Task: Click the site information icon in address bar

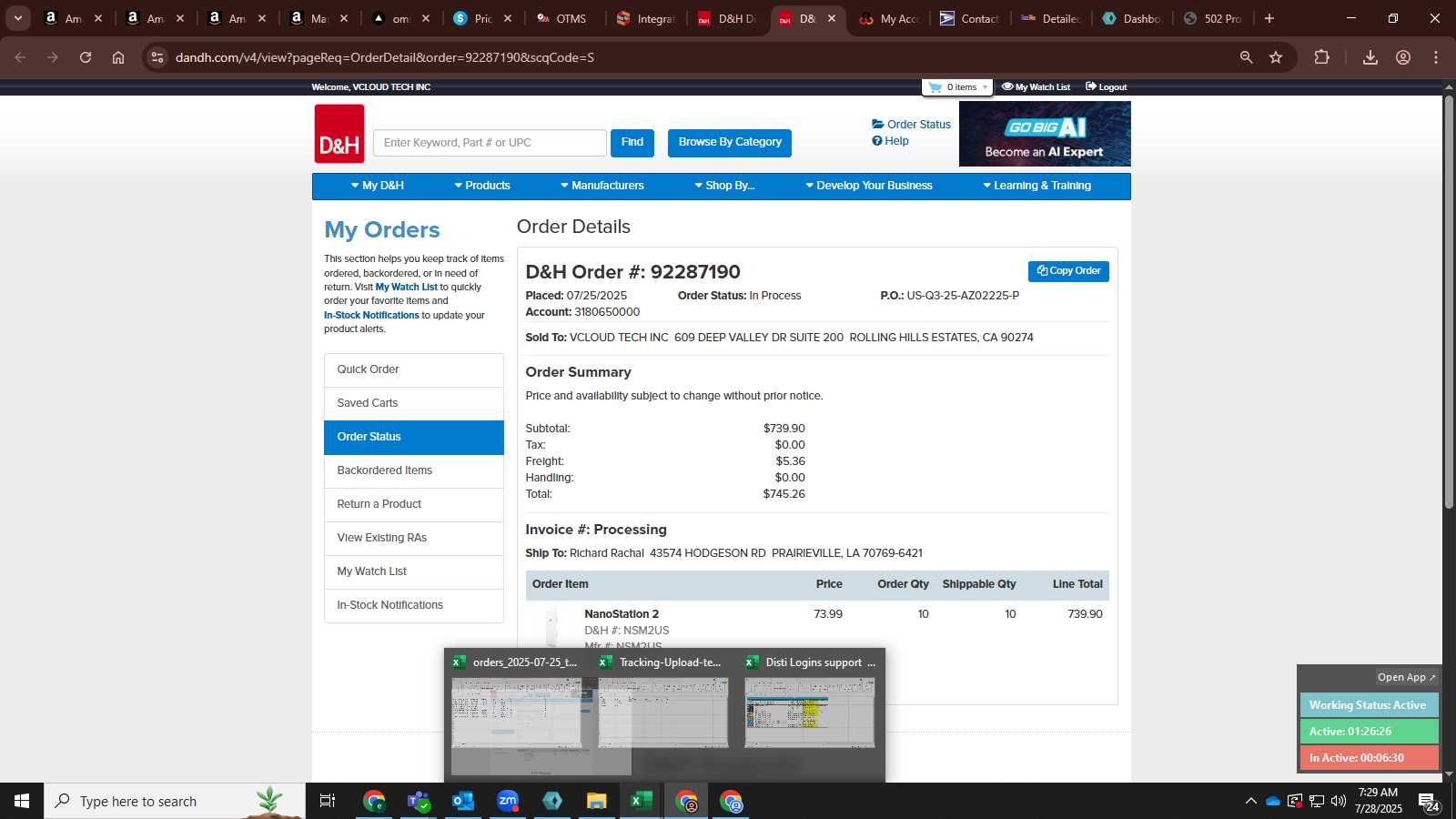Action: [x=157, y=57]
